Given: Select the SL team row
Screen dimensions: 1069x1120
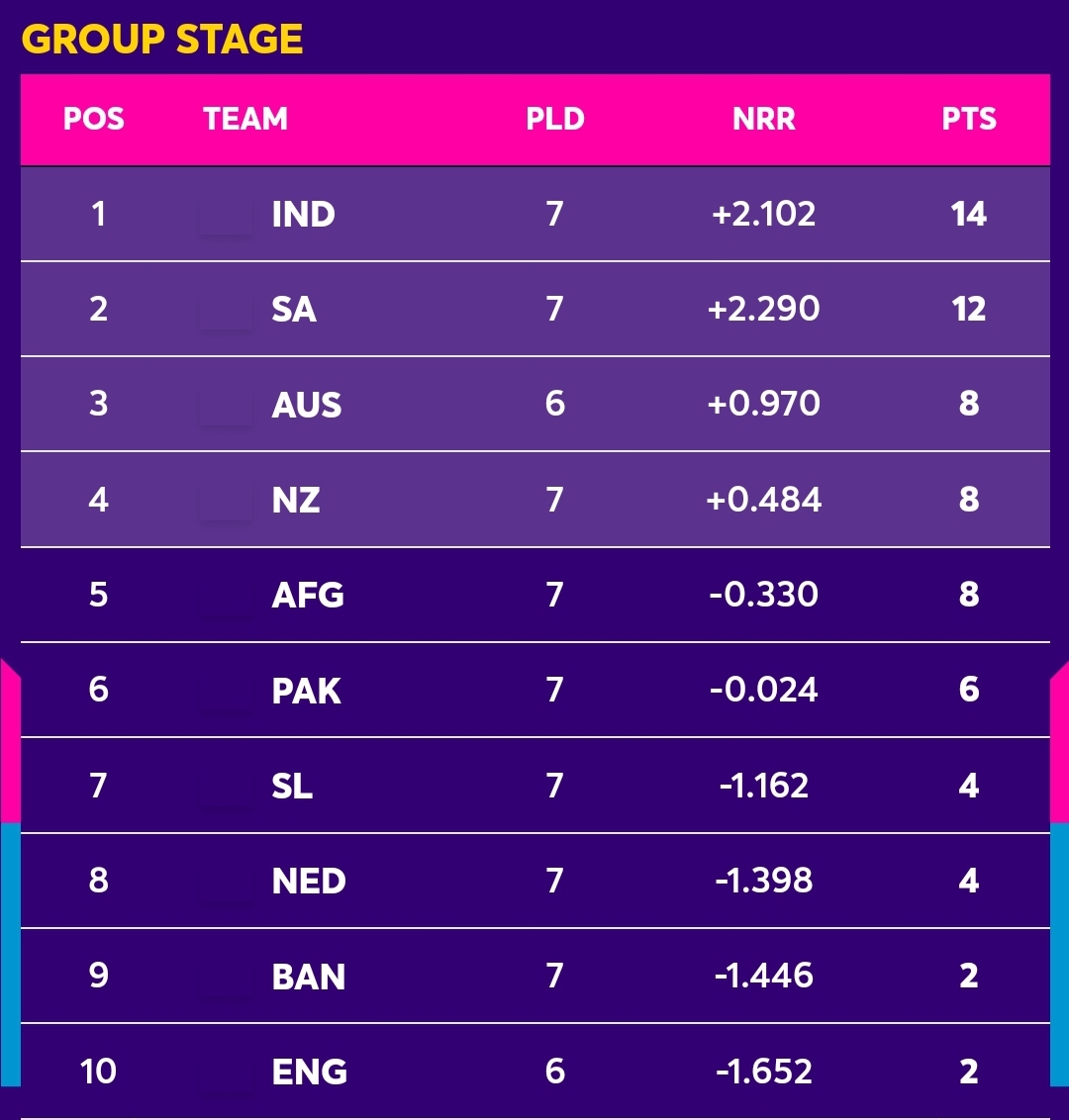Looking at the screenshot, I should tap(535, 785).
